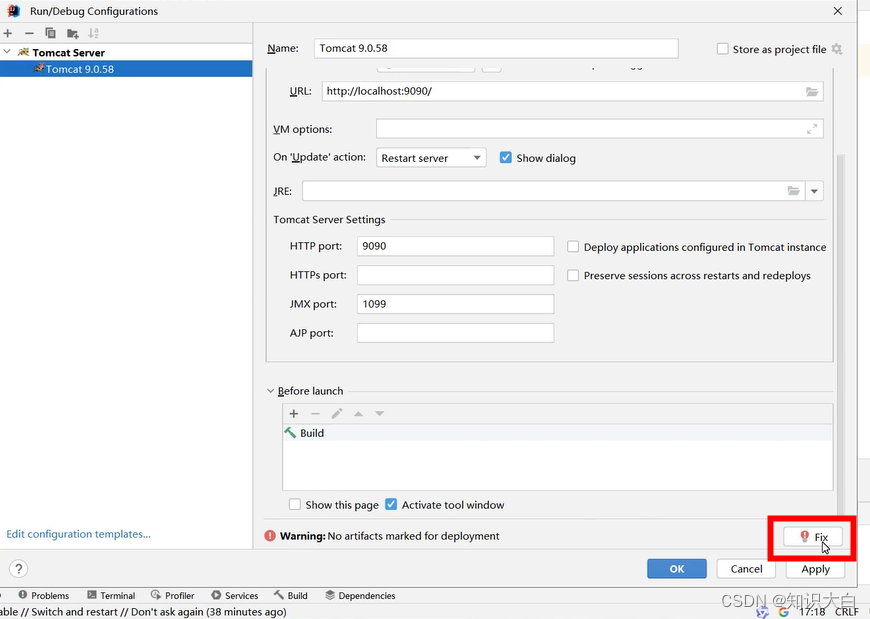
Task: Collapse the Tomcat Server tree node
Action: pyautogui.click(x=7, y=52)
